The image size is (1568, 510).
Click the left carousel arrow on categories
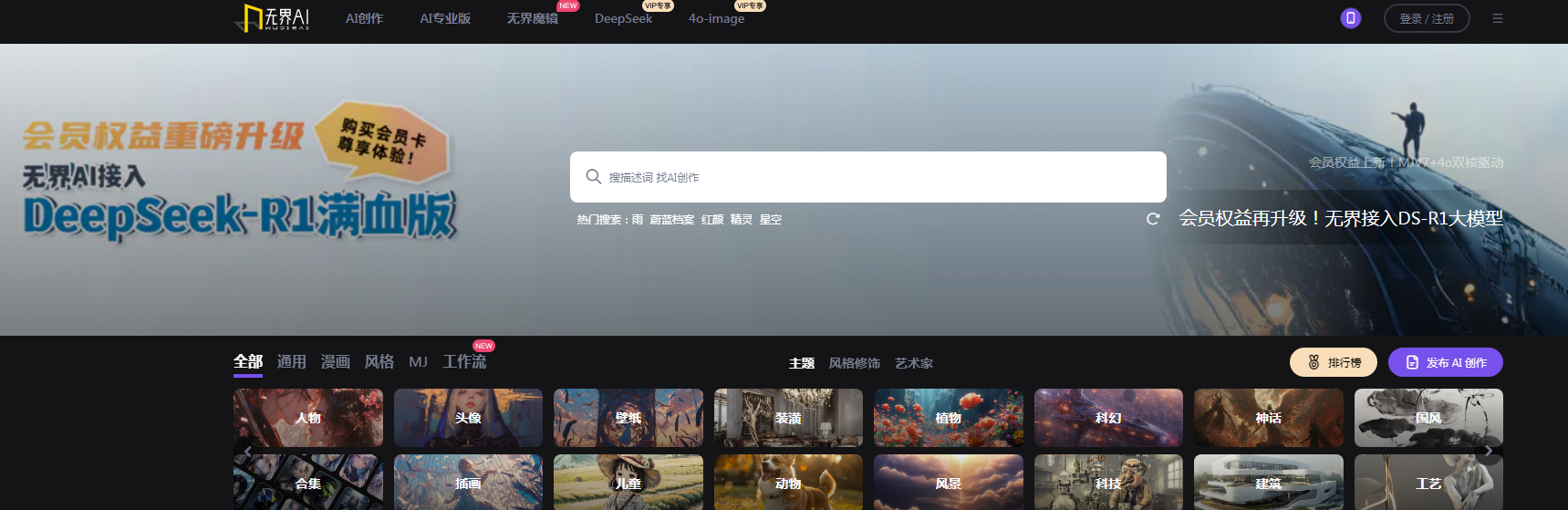(247, 451)
